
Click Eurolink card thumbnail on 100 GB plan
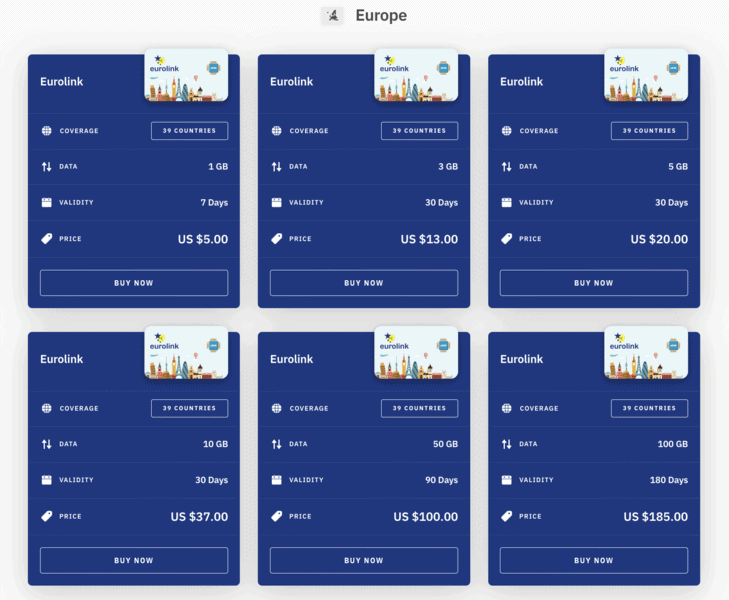(646, 353)
